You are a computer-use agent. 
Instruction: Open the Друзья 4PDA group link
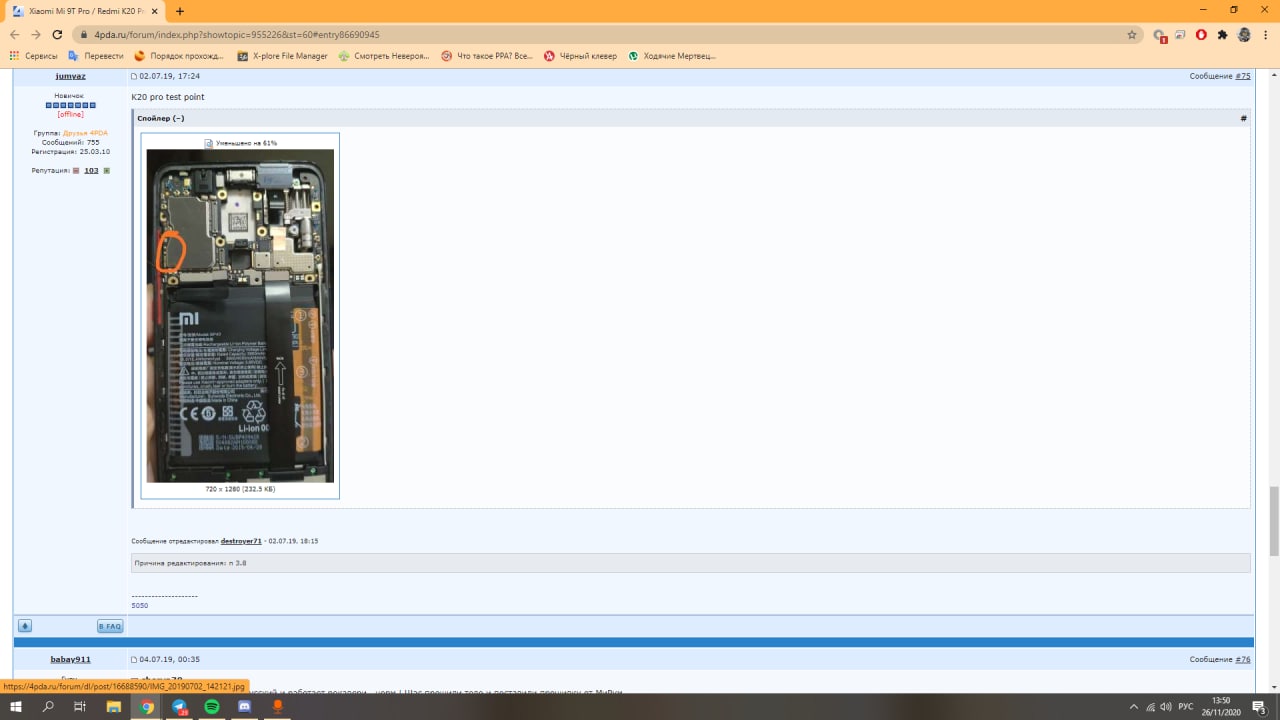pyautogui.click(x=85, y=133)
